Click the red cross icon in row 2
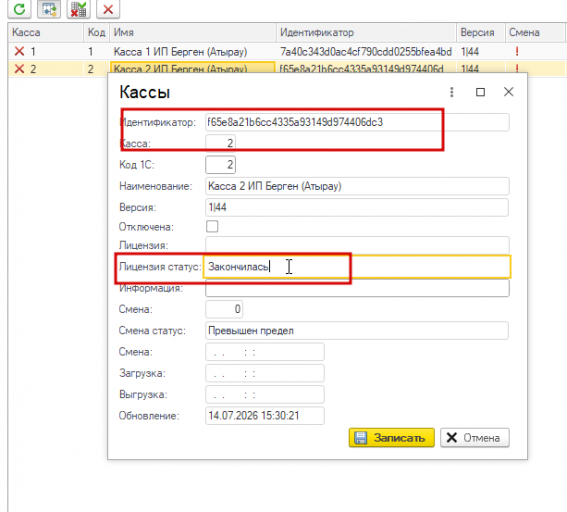Viewport: 567px width, 512px height. (x=19, y=68)
